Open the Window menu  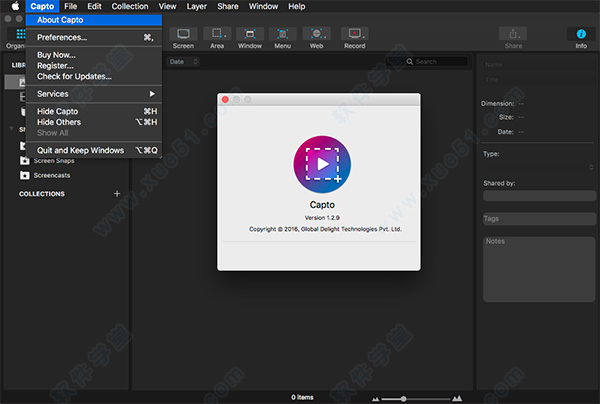click(x=263, y=6)
